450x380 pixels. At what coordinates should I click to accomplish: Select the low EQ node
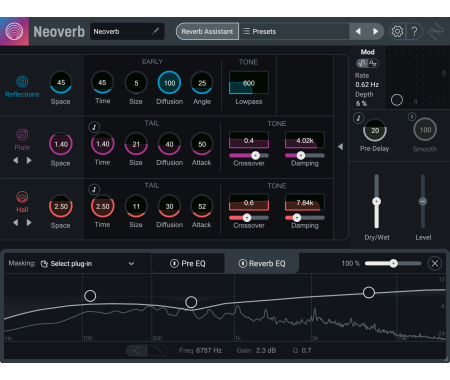click(x=90, y=296)
